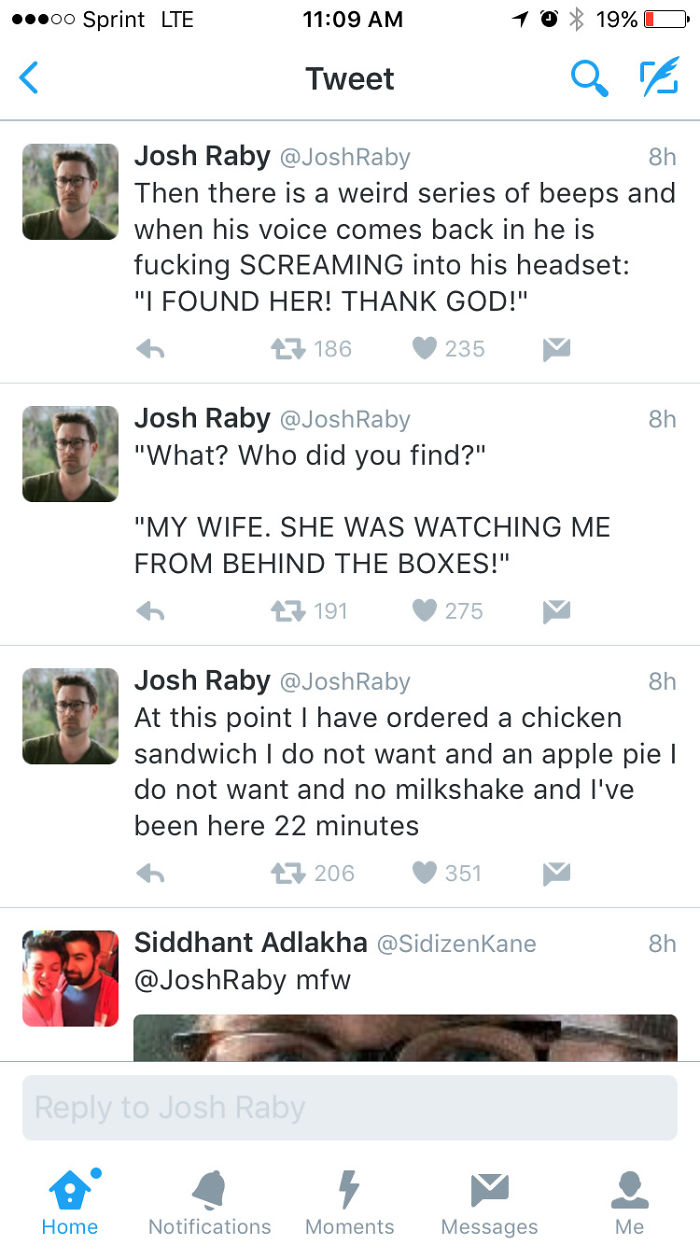
Task: Share the chicken sandwich tweet via direct message
Action: click(x=557, y=873)
